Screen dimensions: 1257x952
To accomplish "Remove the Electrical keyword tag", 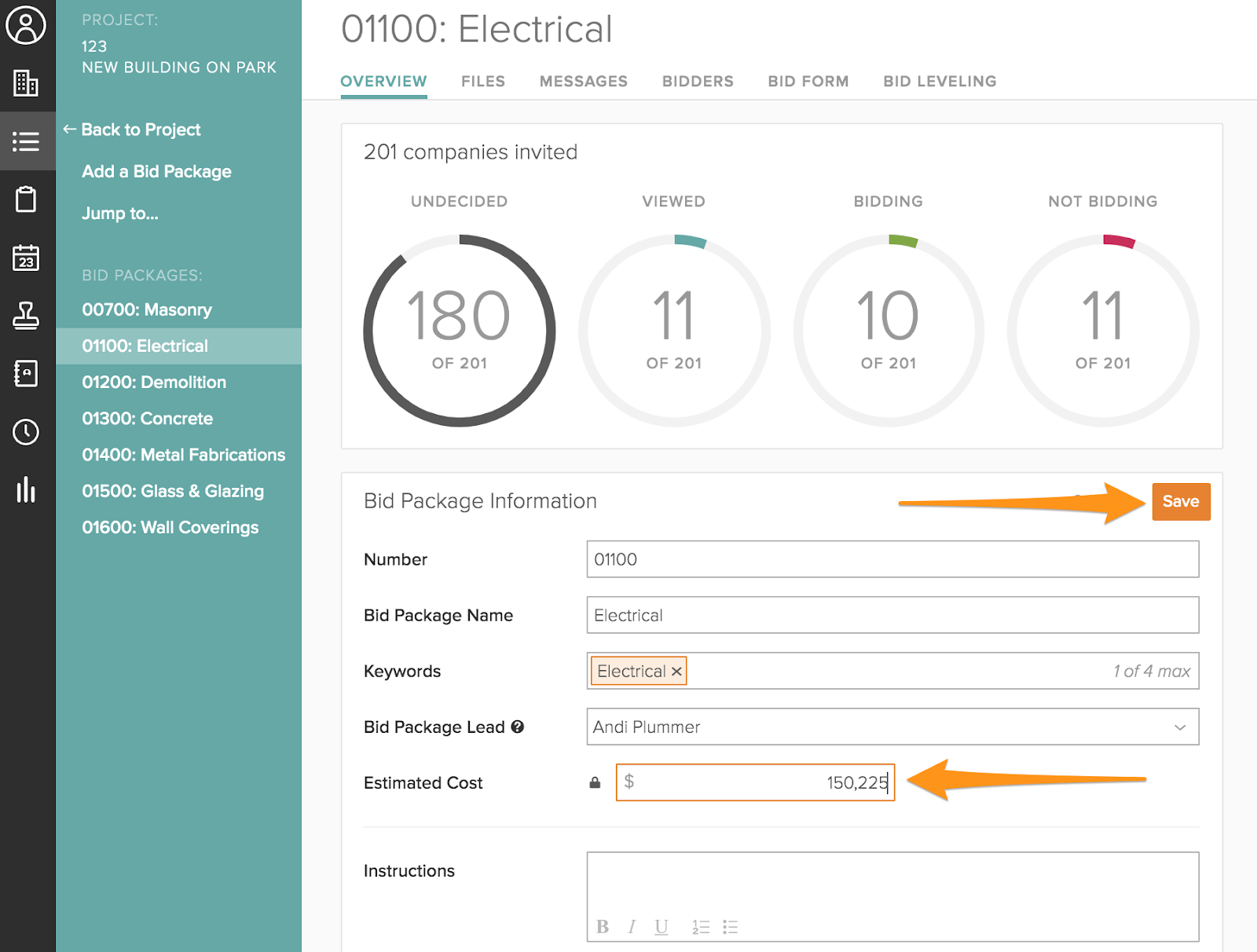I will pyautogui.click(x=676, y=671).
